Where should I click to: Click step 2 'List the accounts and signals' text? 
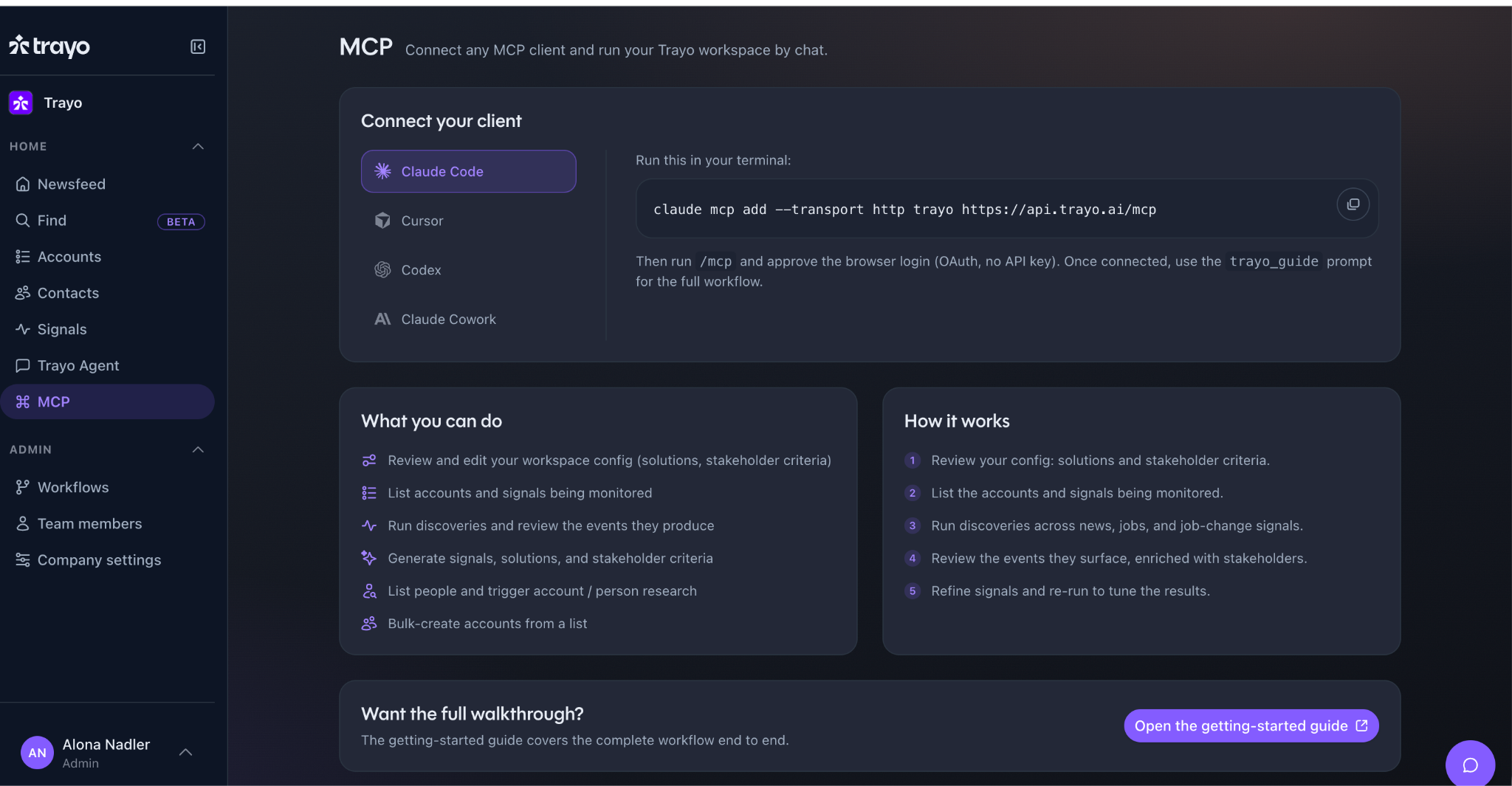[x=1077, y=493]
